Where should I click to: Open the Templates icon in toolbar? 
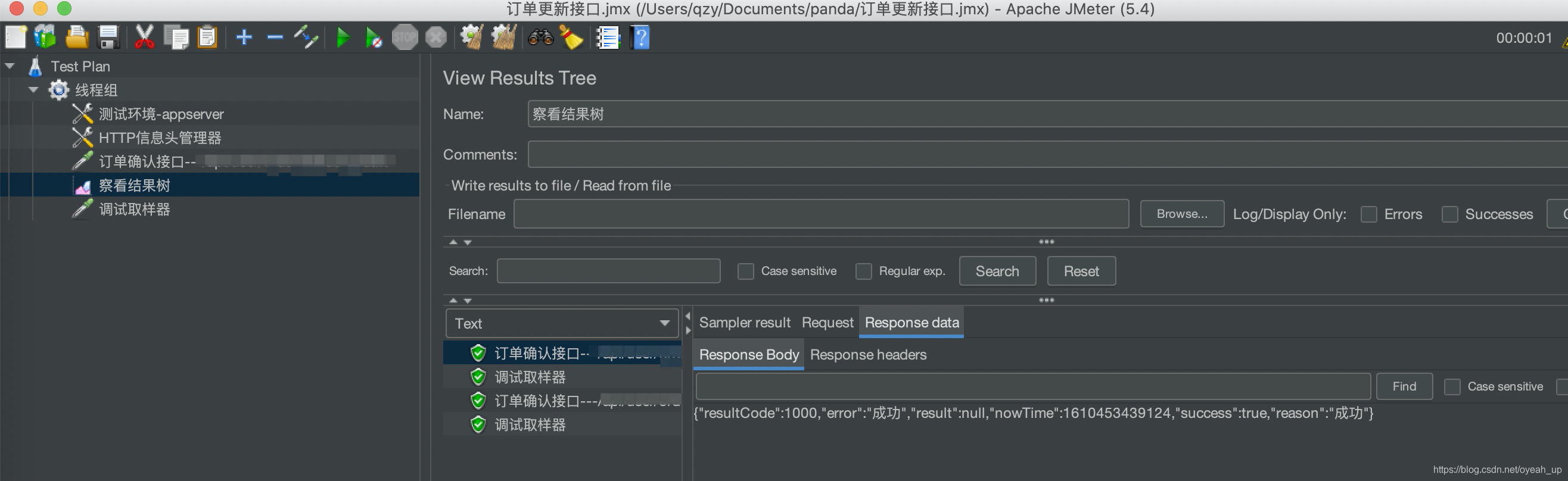coord(45,38)
